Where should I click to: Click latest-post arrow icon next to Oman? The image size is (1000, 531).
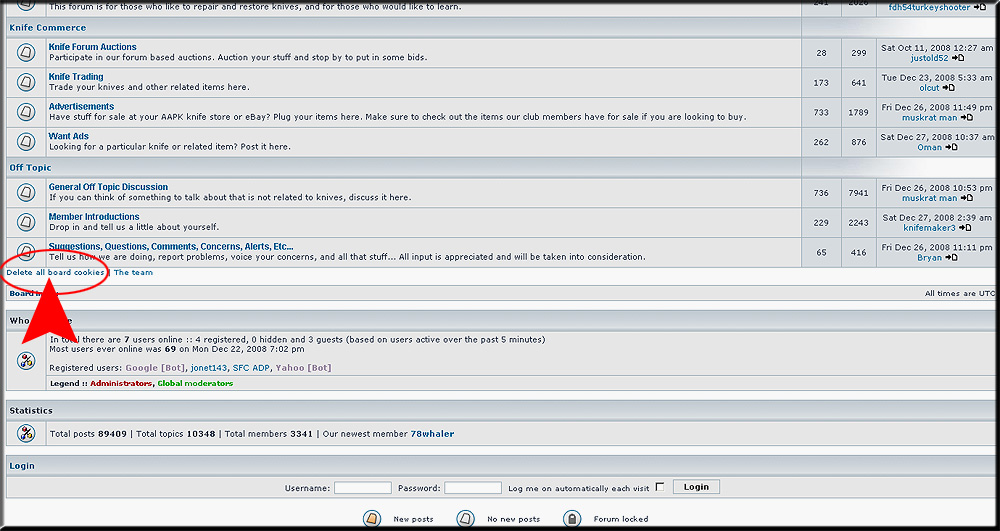951,147
